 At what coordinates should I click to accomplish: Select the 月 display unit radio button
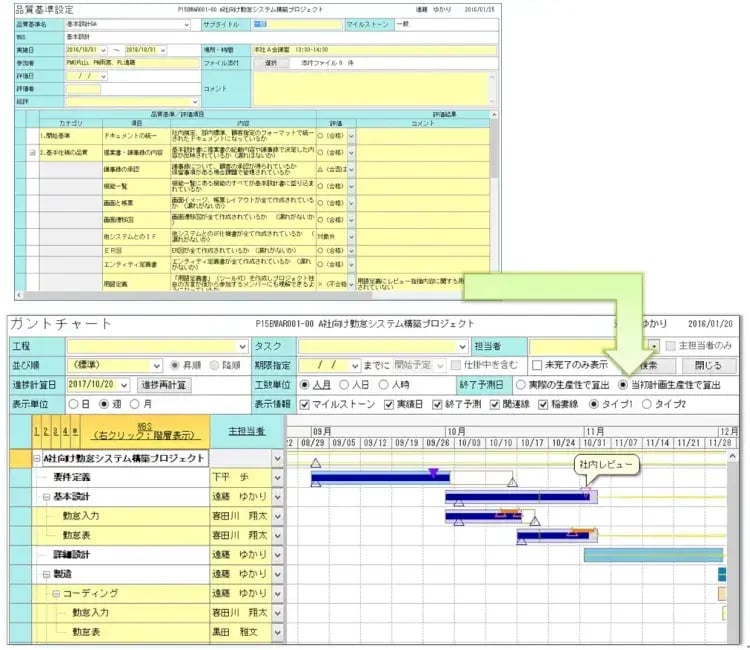pyautogui.click(x=137, y=404)
